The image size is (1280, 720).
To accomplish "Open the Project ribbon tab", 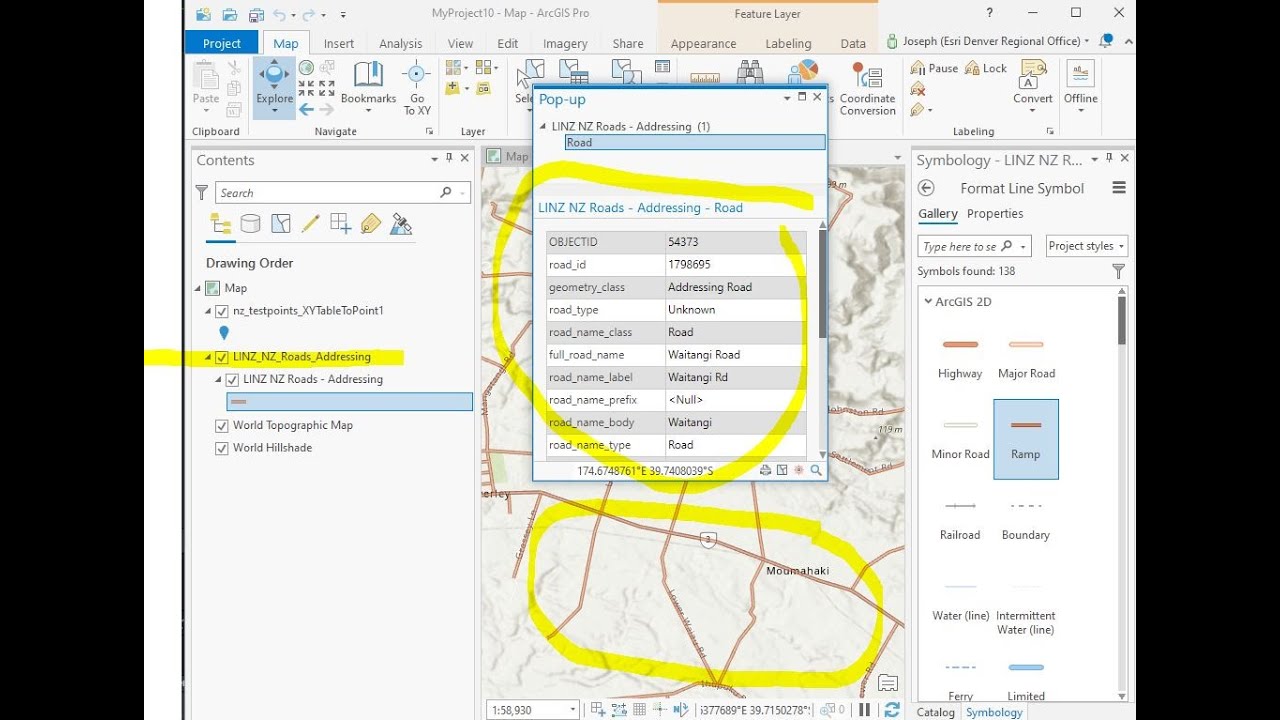I will pyautogui.click(x=222, y=43).
